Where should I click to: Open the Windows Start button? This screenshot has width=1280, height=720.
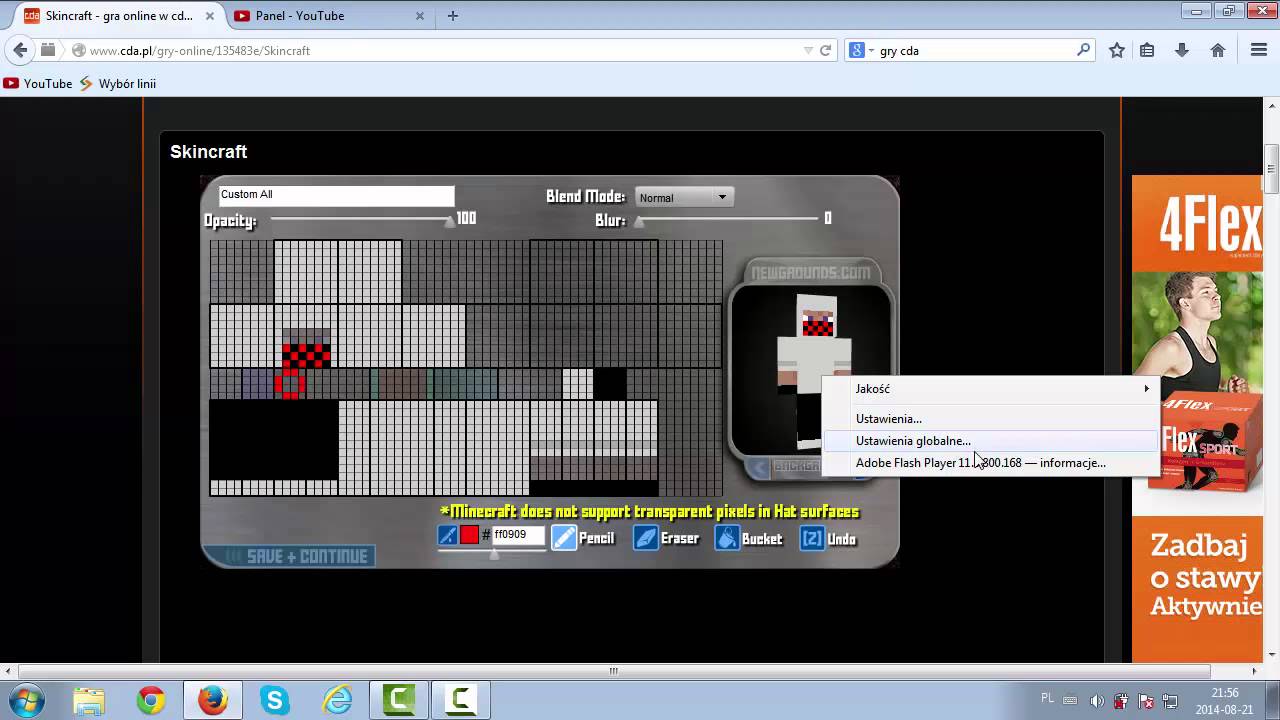(26, 701)
